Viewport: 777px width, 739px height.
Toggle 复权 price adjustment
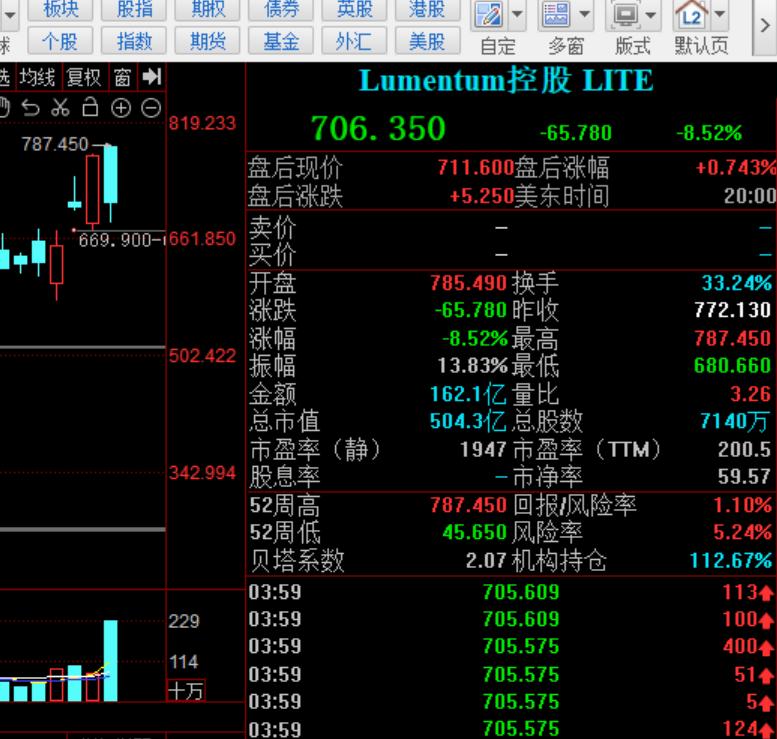(84, 77)
